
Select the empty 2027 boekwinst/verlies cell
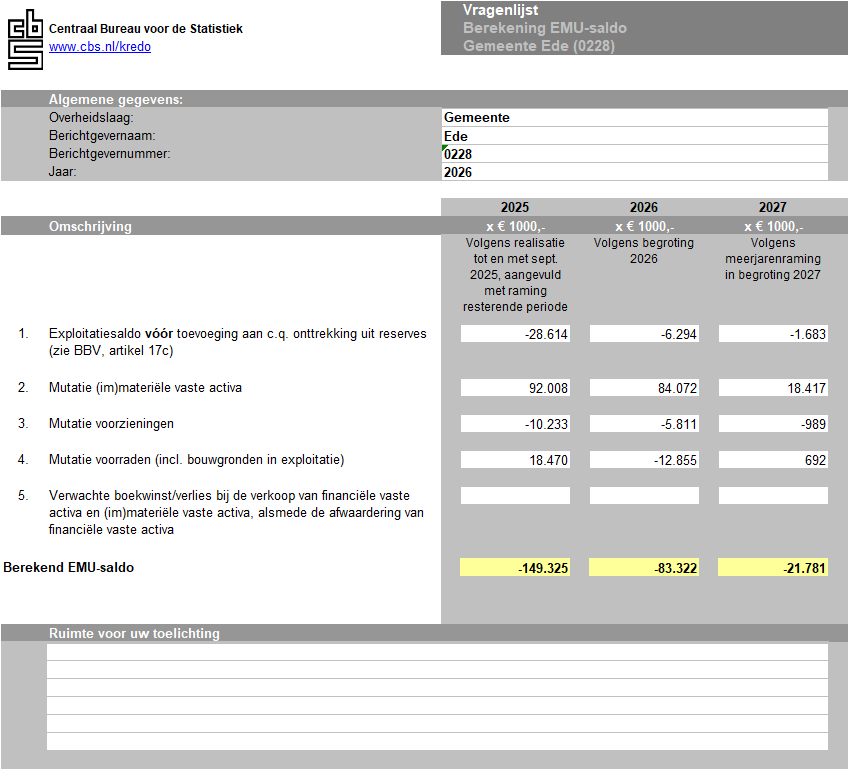(773, 496)
